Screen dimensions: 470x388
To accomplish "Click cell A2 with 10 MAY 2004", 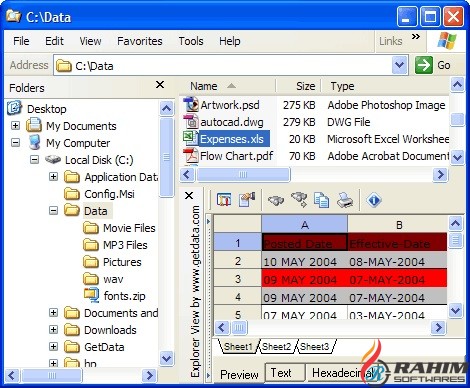I will pos(304,261).
